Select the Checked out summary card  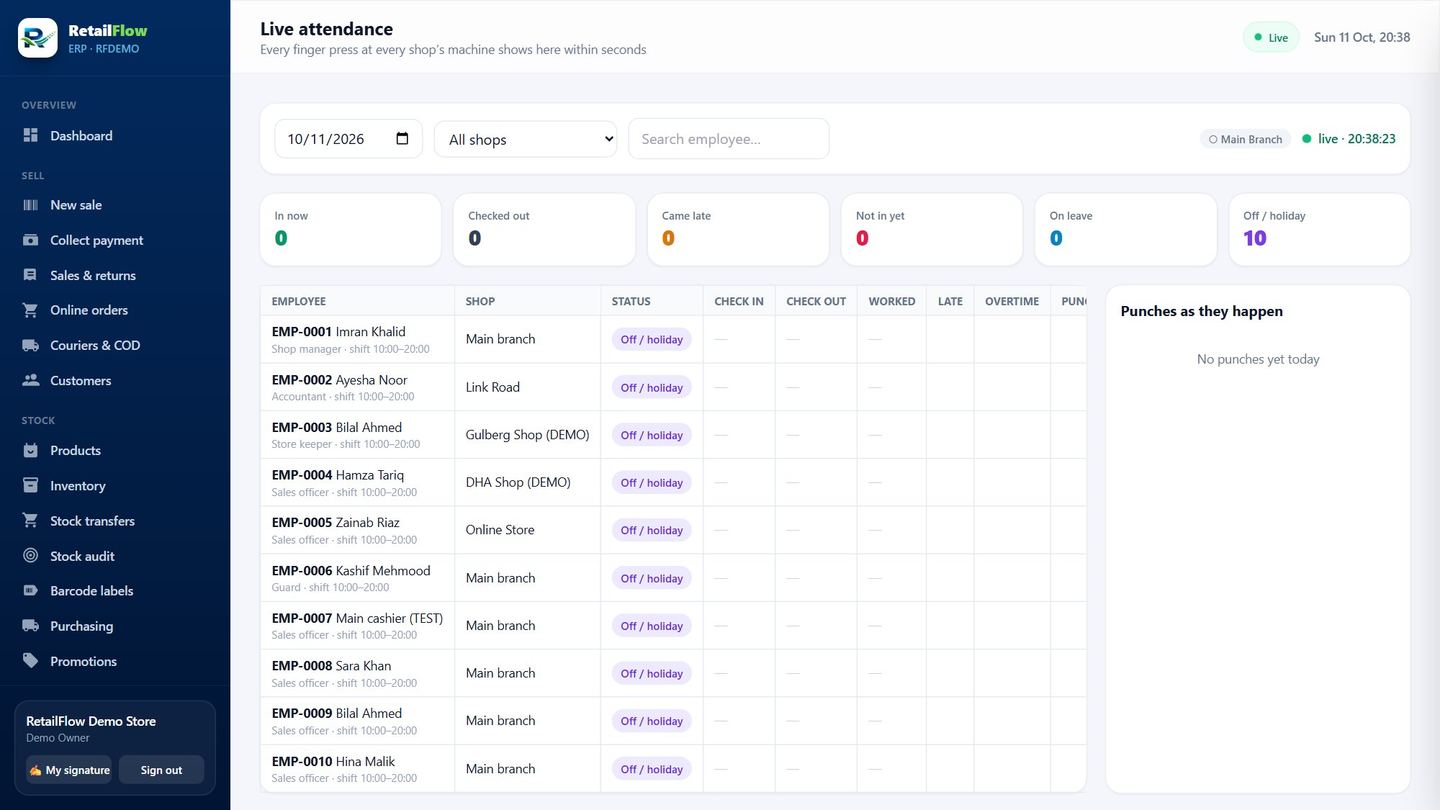pos(544,230)
